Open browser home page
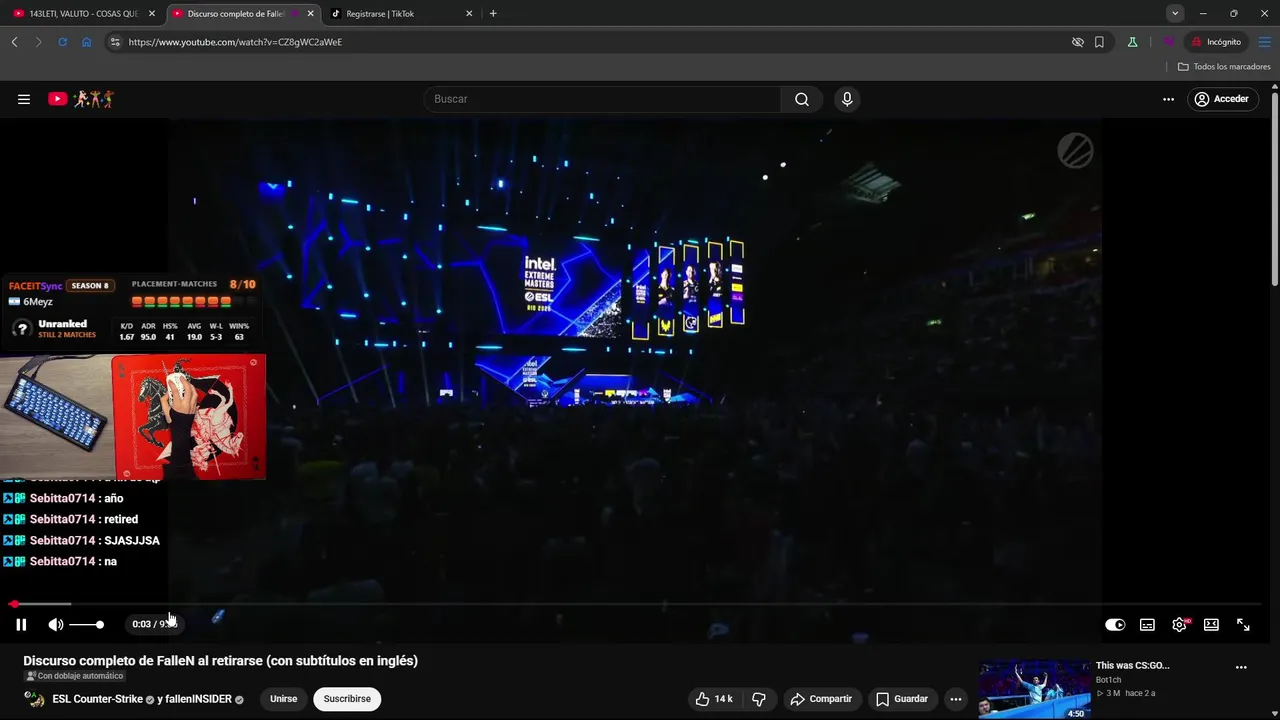Image resolution: width=1280 pixels, height=720 pixels. tap(87, 42)
